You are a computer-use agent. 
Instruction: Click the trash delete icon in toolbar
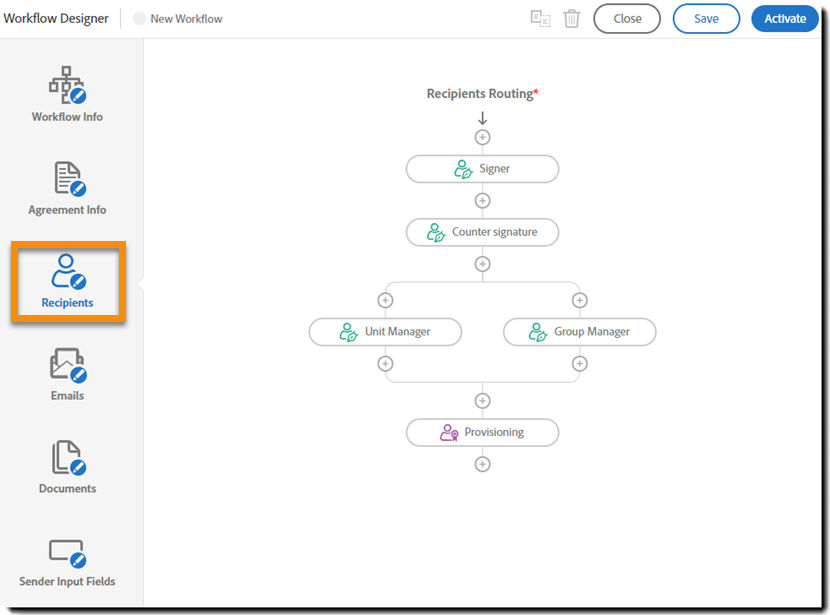pos(571,18)
